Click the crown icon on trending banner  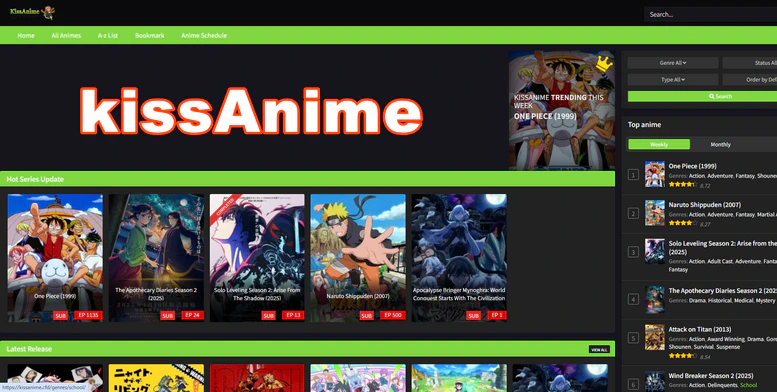[604, 63]
